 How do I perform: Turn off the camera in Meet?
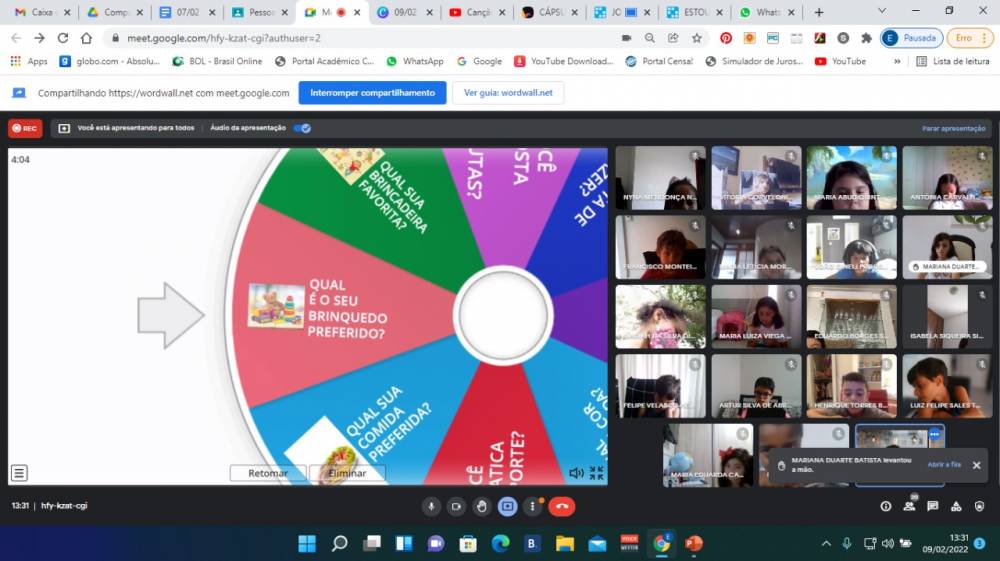click(456, 506)
